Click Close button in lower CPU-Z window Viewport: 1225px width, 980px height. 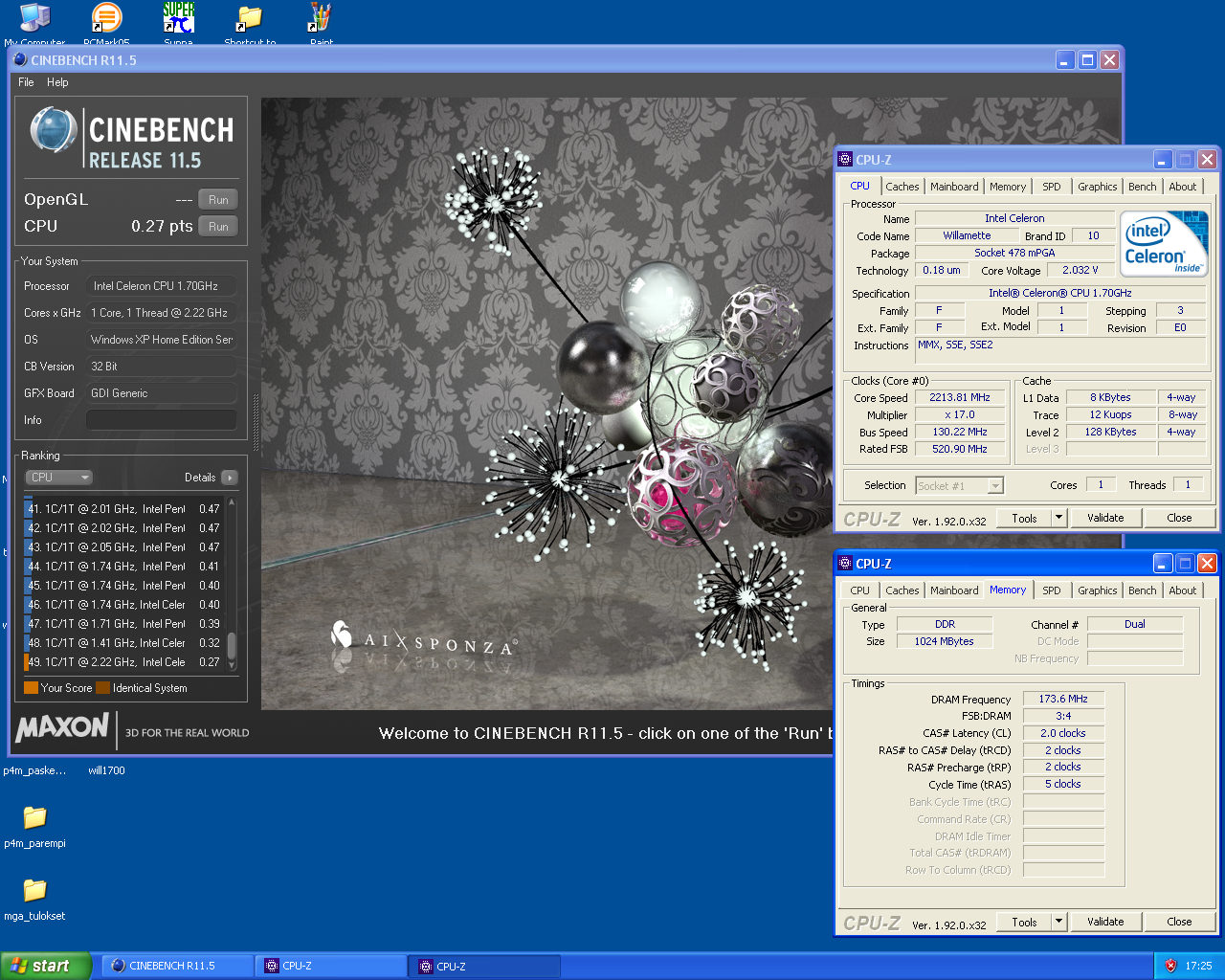click(1179, 922)
